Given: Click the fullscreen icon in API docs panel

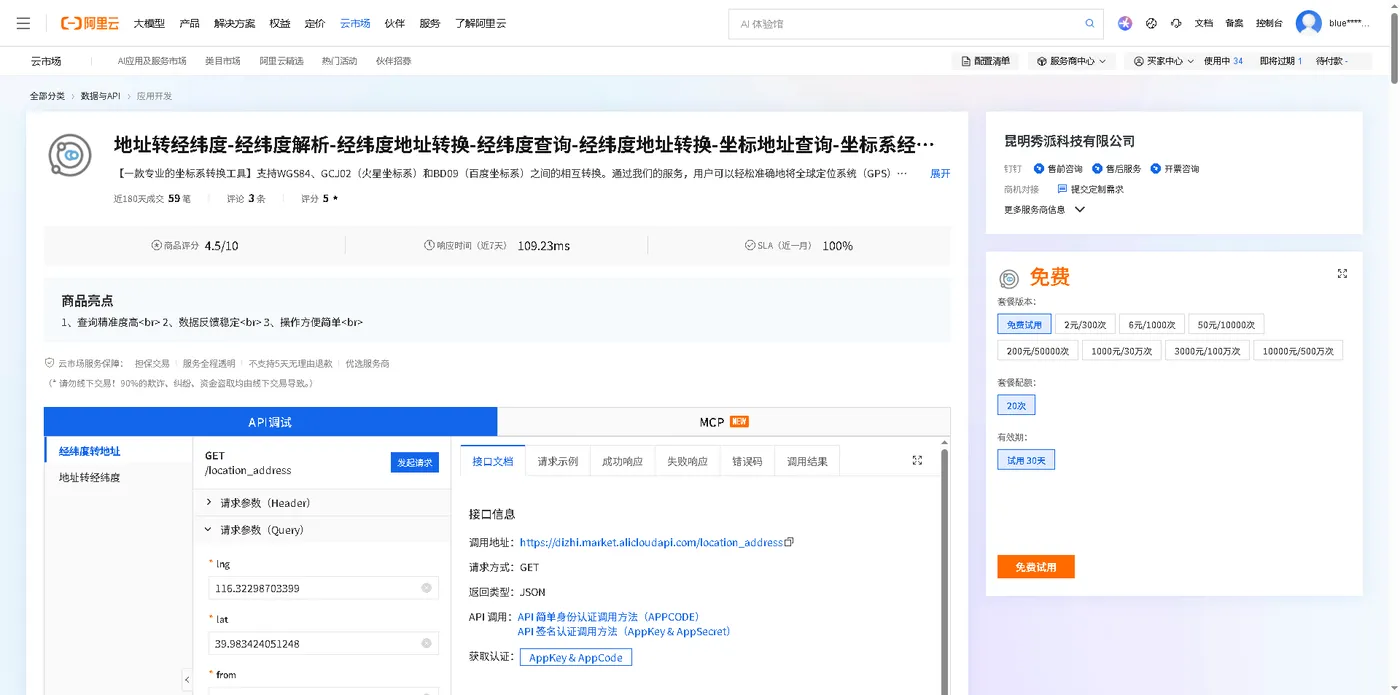Looking at the screenshot, I should click(x=917, y=460).
